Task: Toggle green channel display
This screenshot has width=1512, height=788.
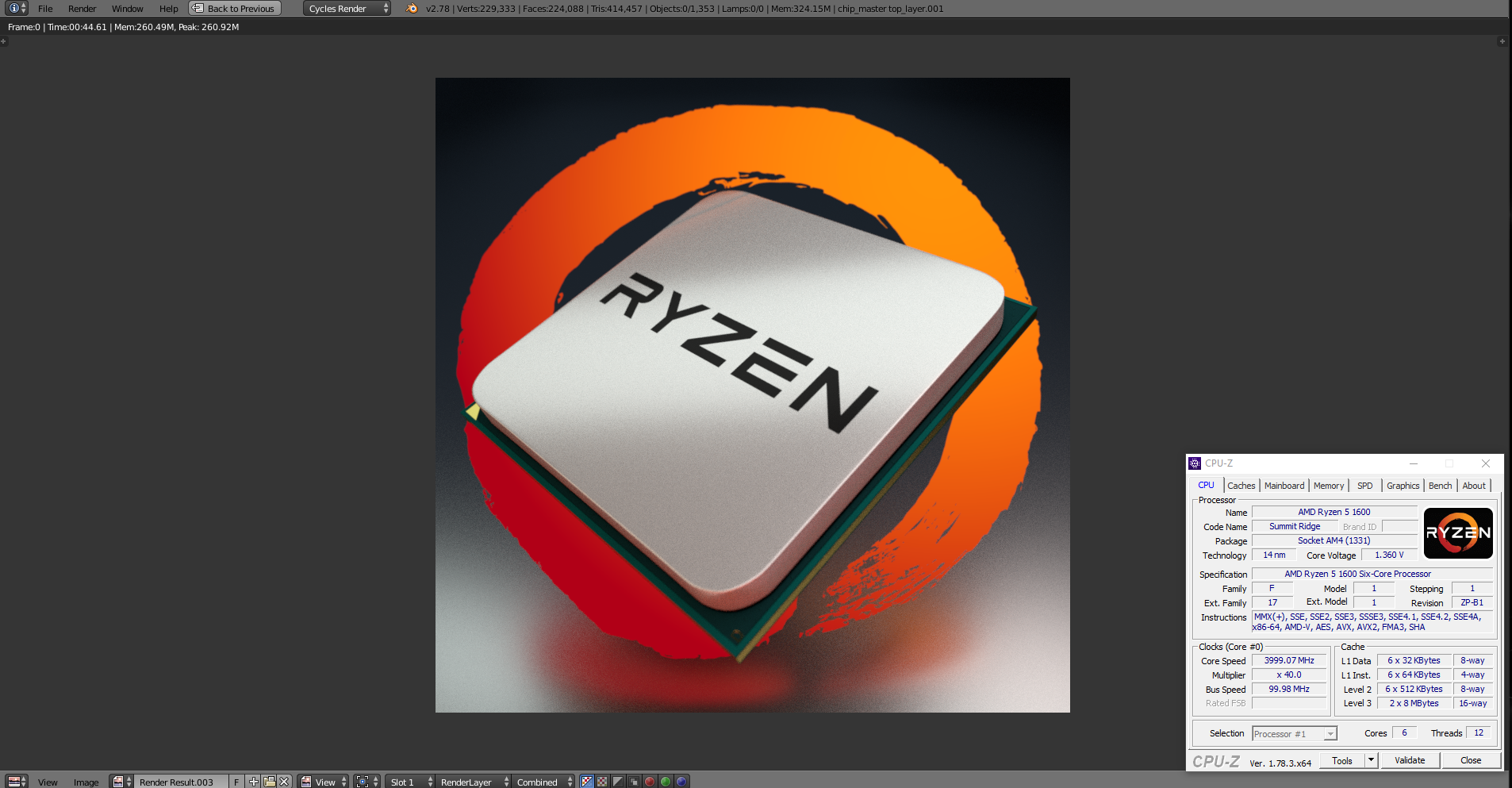Action: click(x=666, y=782)
